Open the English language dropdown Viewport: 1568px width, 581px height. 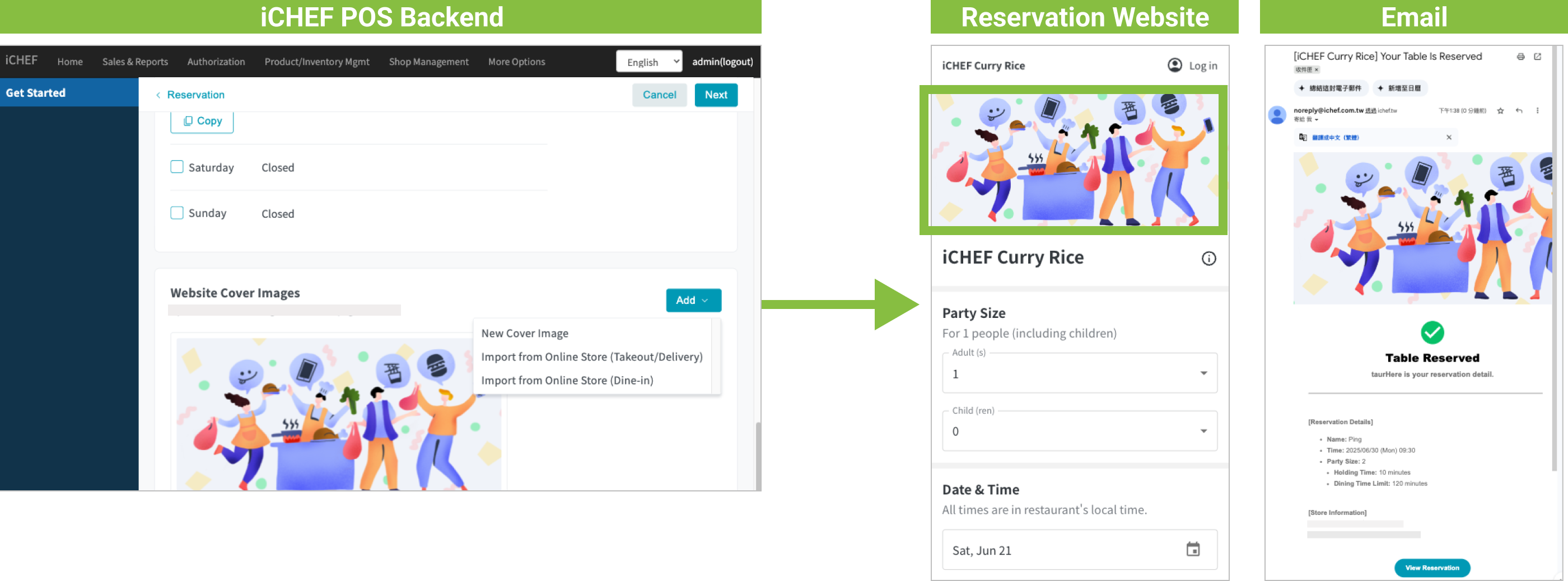coord(648,62)
